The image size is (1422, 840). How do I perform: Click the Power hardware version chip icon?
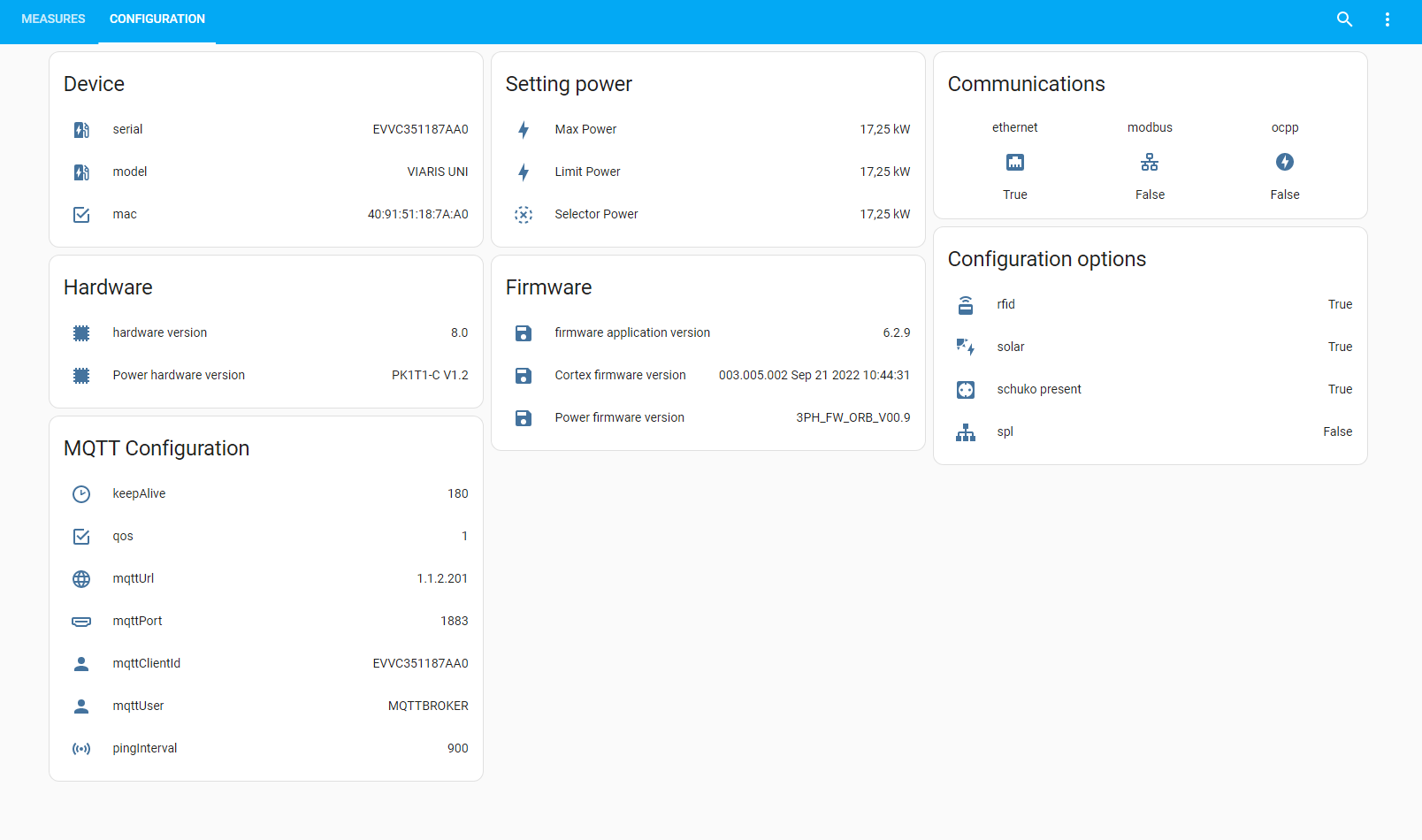(81, 376)
